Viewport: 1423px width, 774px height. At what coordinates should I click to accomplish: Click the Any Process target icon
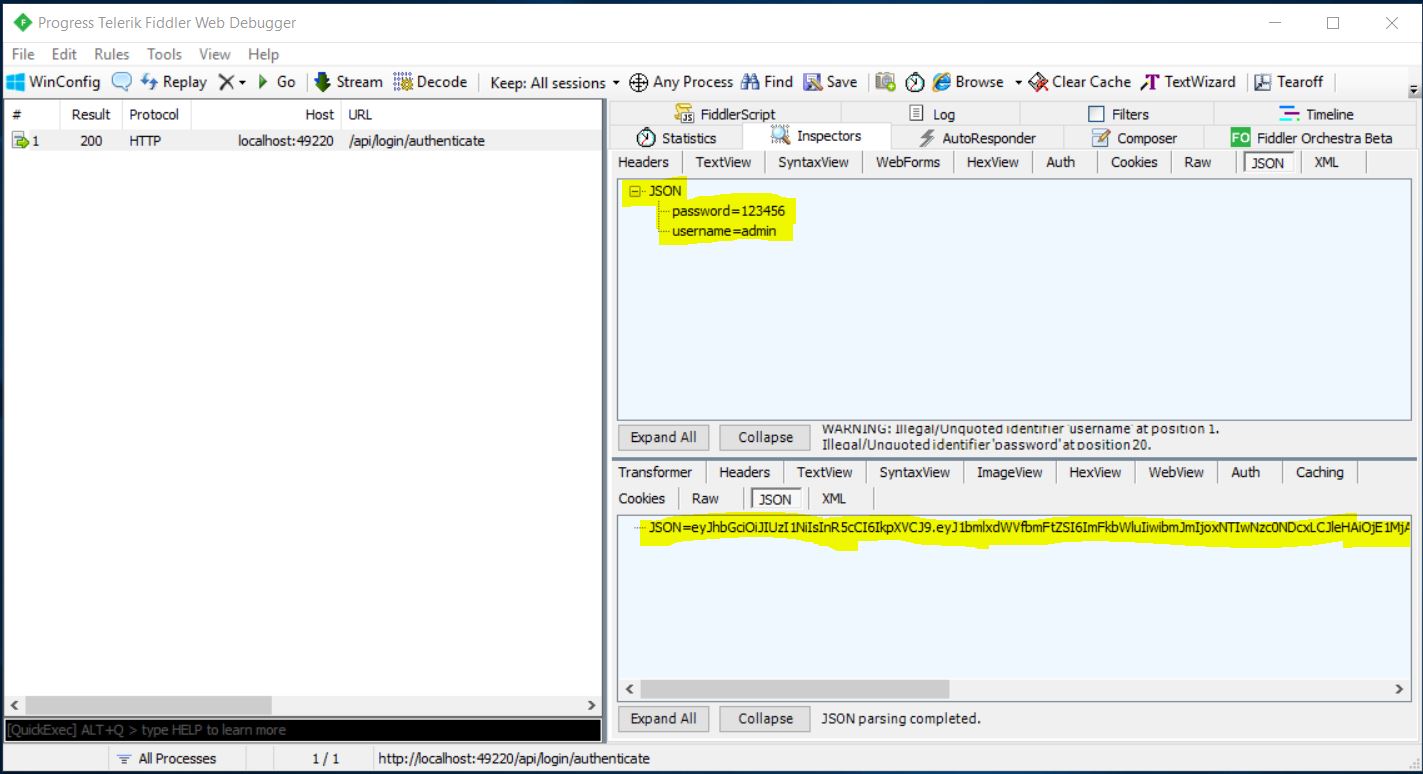click(x=638, y=82)
